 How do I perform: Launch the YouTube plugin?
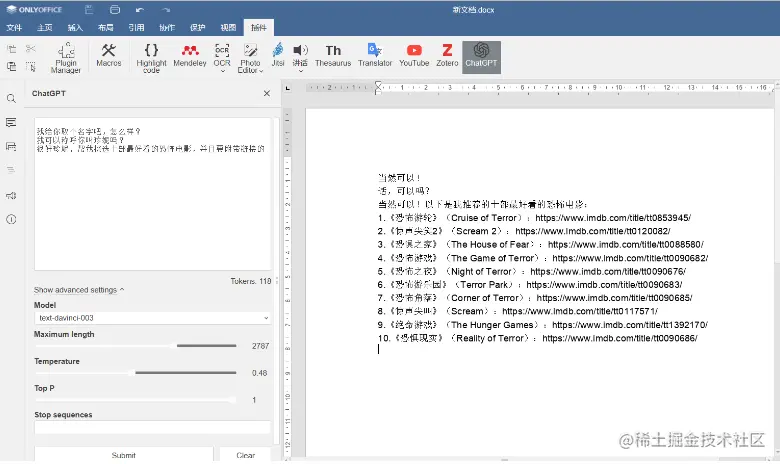tap(414, 55)
